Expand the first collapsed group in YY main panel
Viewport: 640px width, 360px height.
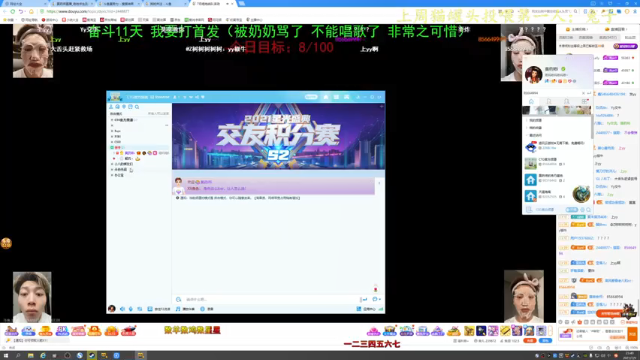pos(527,120)
